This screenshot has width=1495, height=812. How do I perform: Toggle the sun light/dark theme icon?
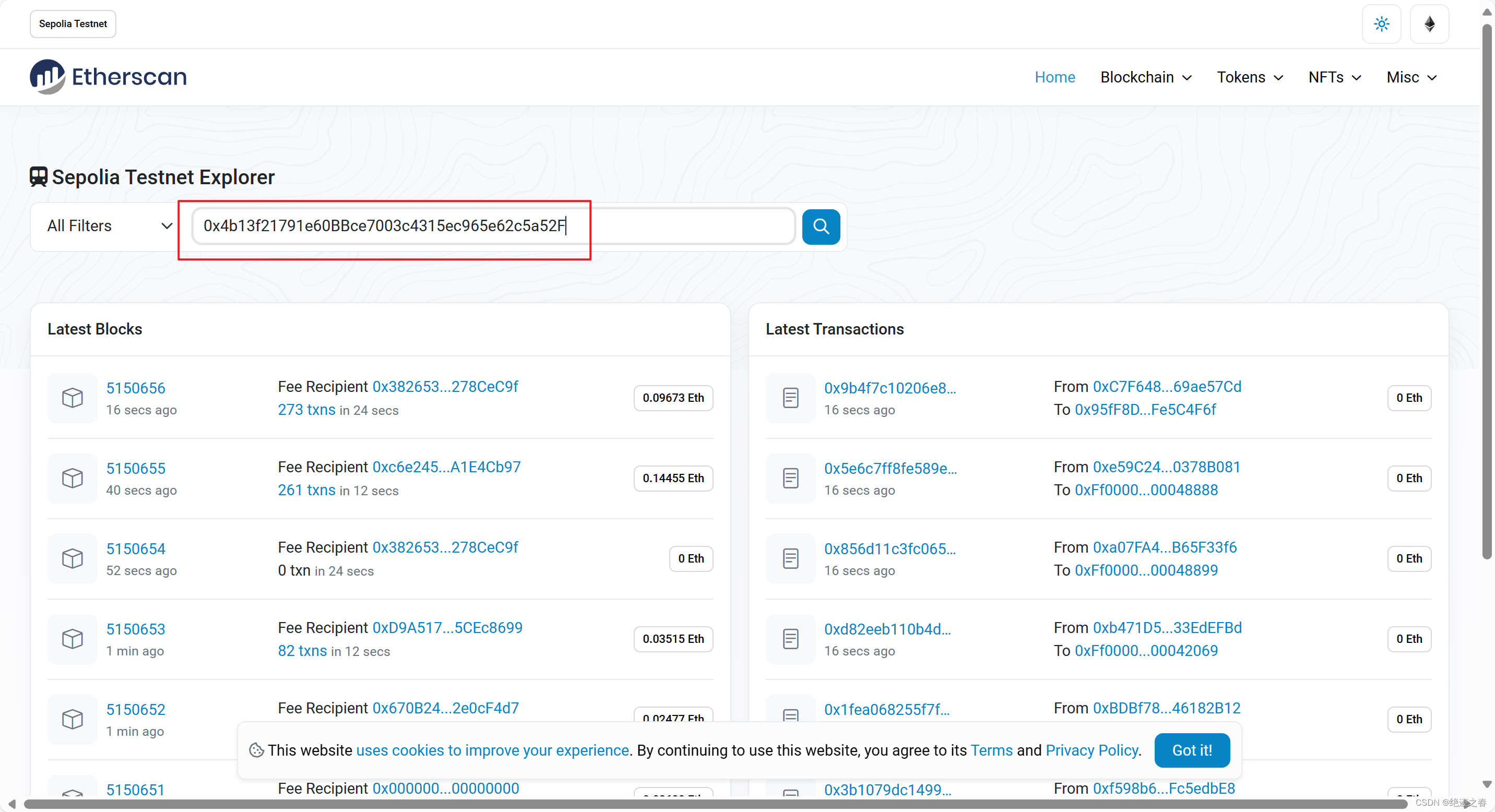(x=1381, y=24)
